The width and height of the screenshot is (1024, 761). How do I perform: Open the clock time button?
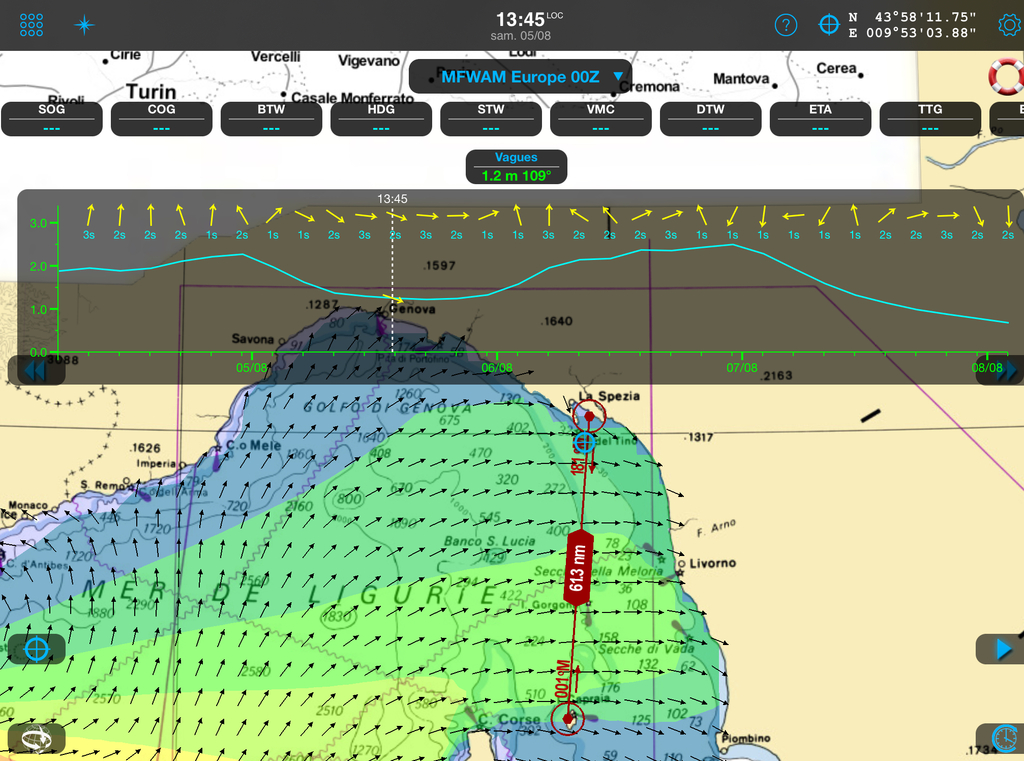(1004, 738)
